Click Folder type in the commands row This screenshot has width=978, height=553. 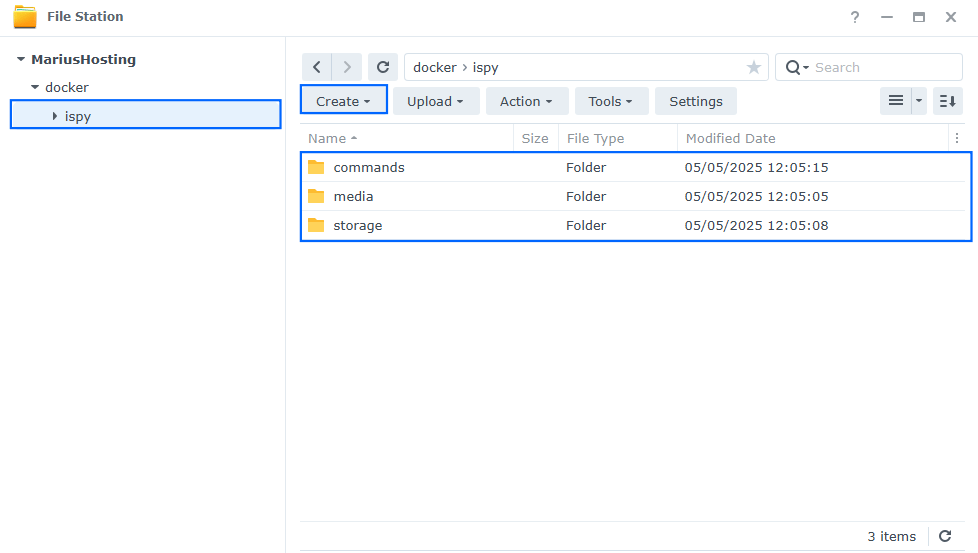586,167
